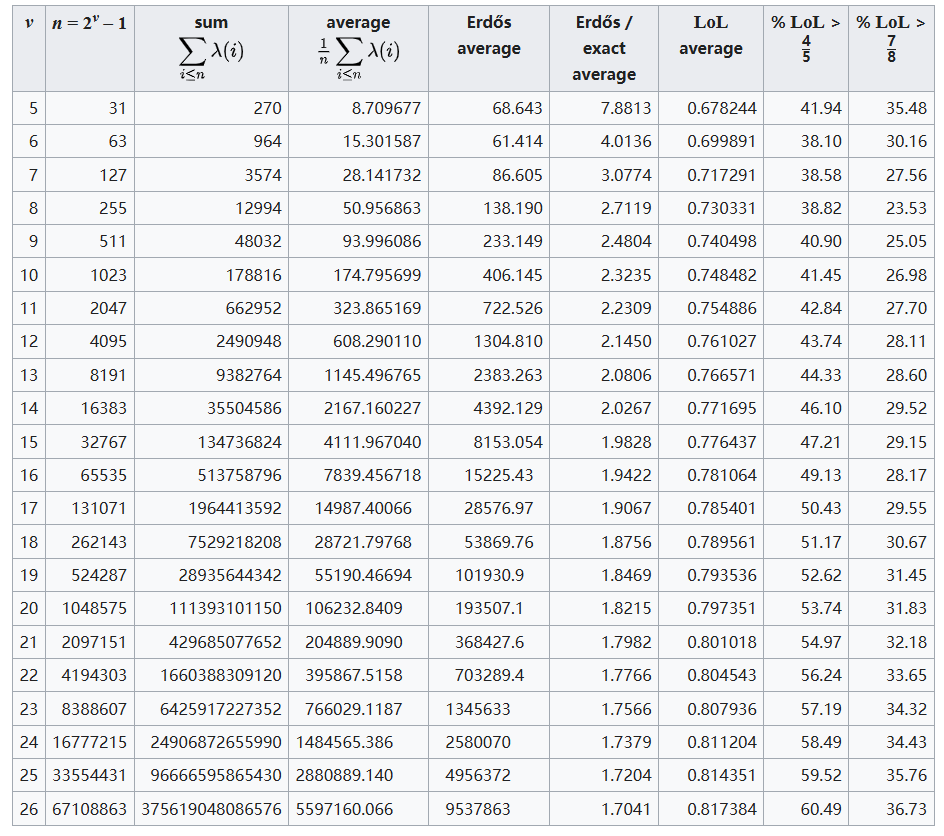The width and height of the screenshot is (944, 836).
Task: Select the percentage cell 60.49
Action: [820, 809]
